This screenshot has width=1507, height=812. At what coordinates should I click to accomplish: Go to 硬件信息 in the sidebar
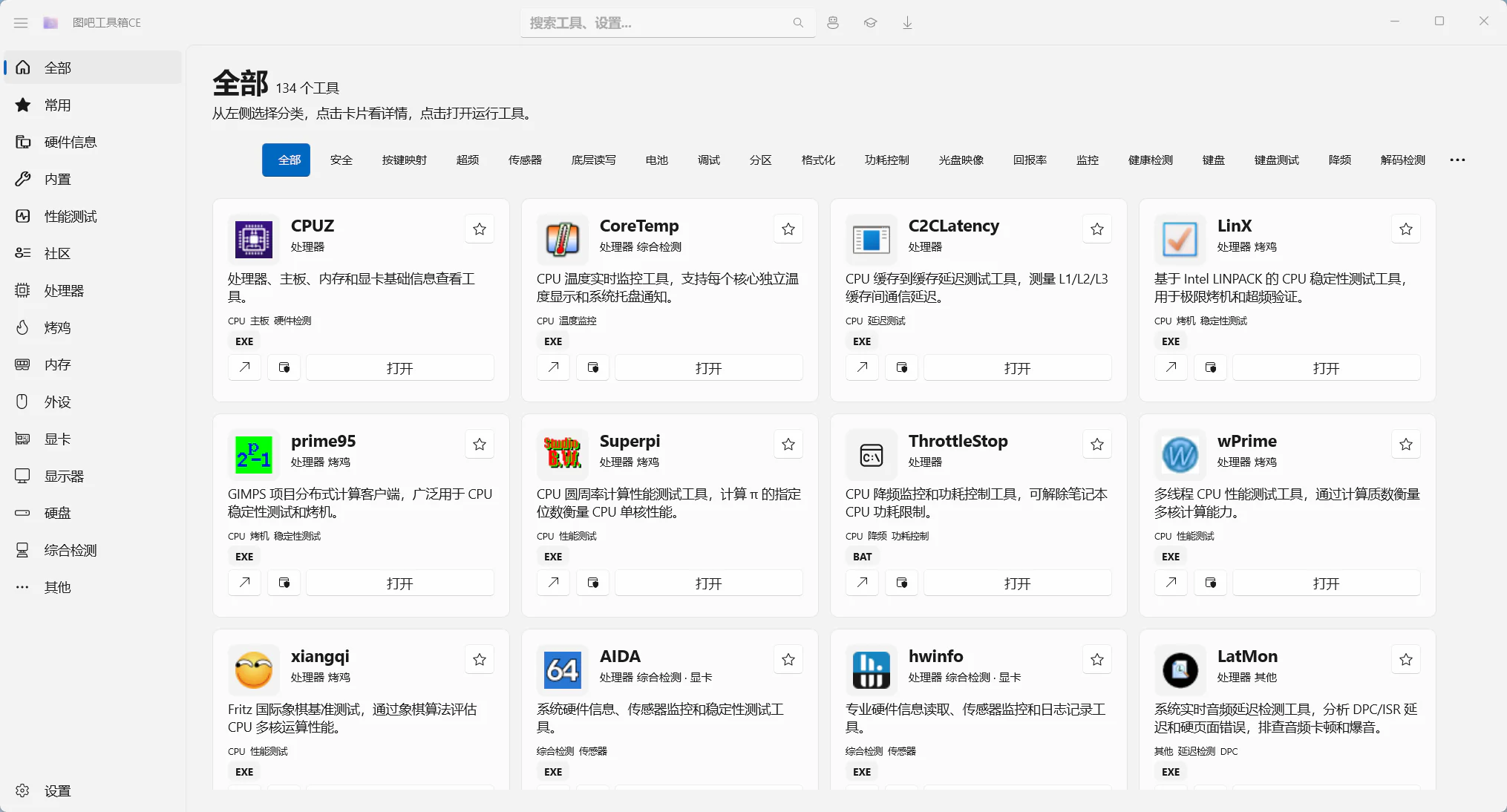pyautogui.click(x=93, y=142)
